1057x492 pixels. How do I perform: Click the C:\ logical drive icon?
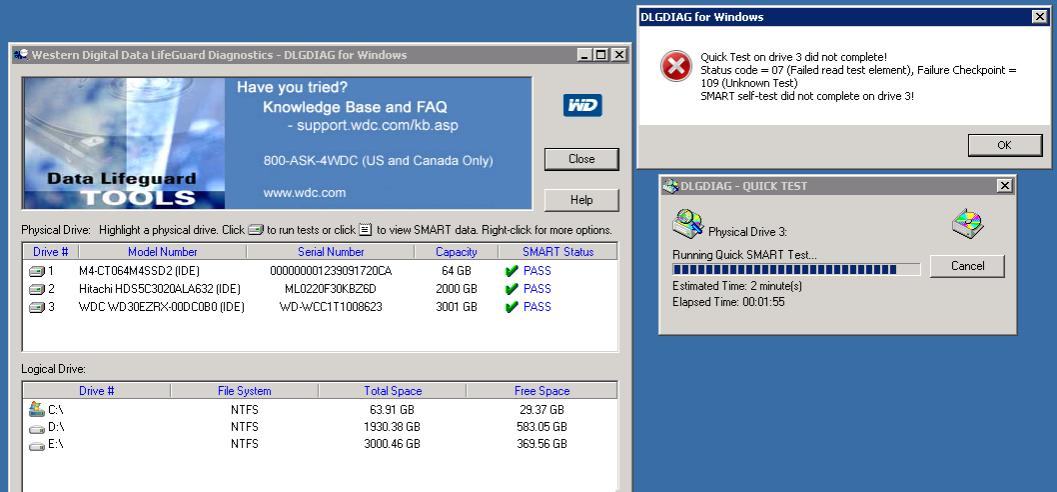click(36, 408)
